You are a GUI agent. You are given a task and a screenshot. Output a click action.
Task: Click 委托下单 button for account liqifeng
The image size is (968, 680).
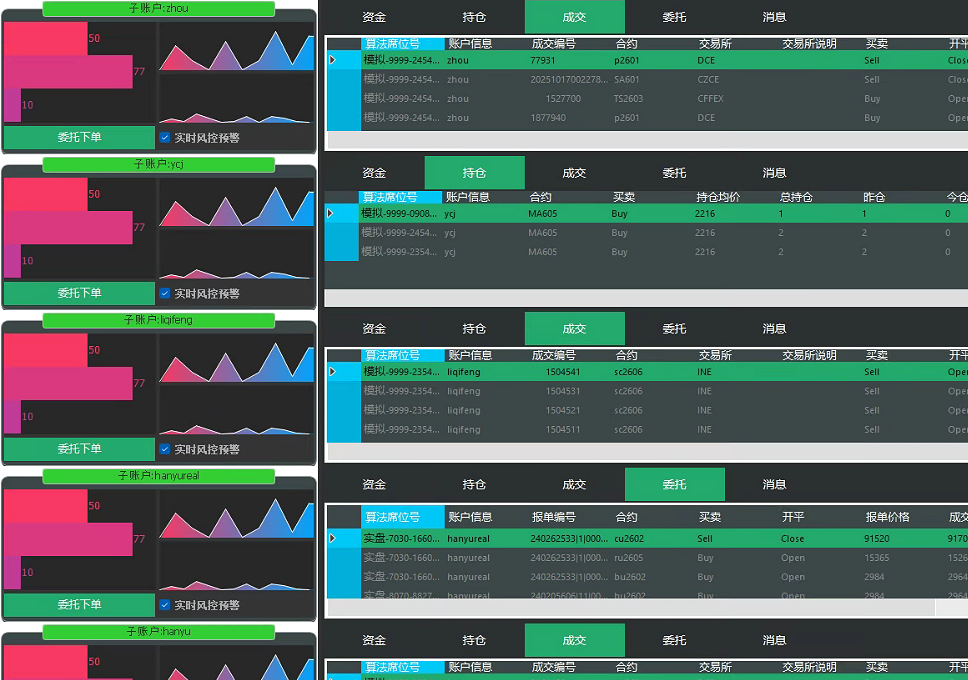[x=79, y=449]
